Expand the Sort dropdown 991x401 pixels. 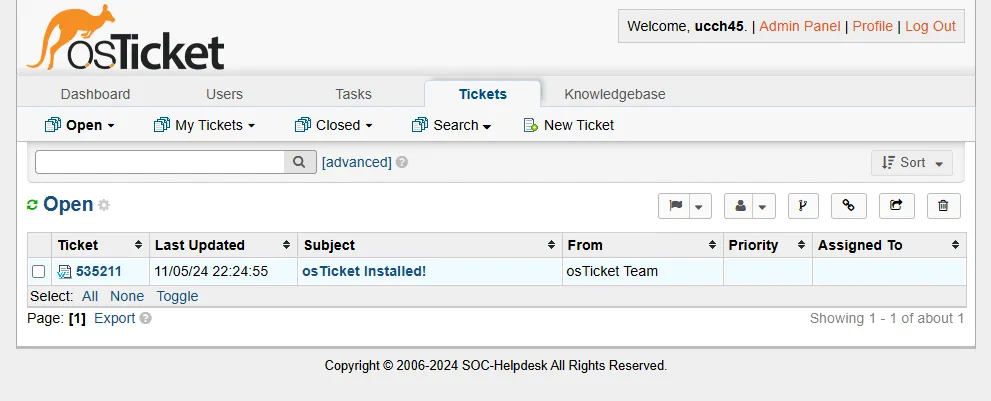pos(911,163)
